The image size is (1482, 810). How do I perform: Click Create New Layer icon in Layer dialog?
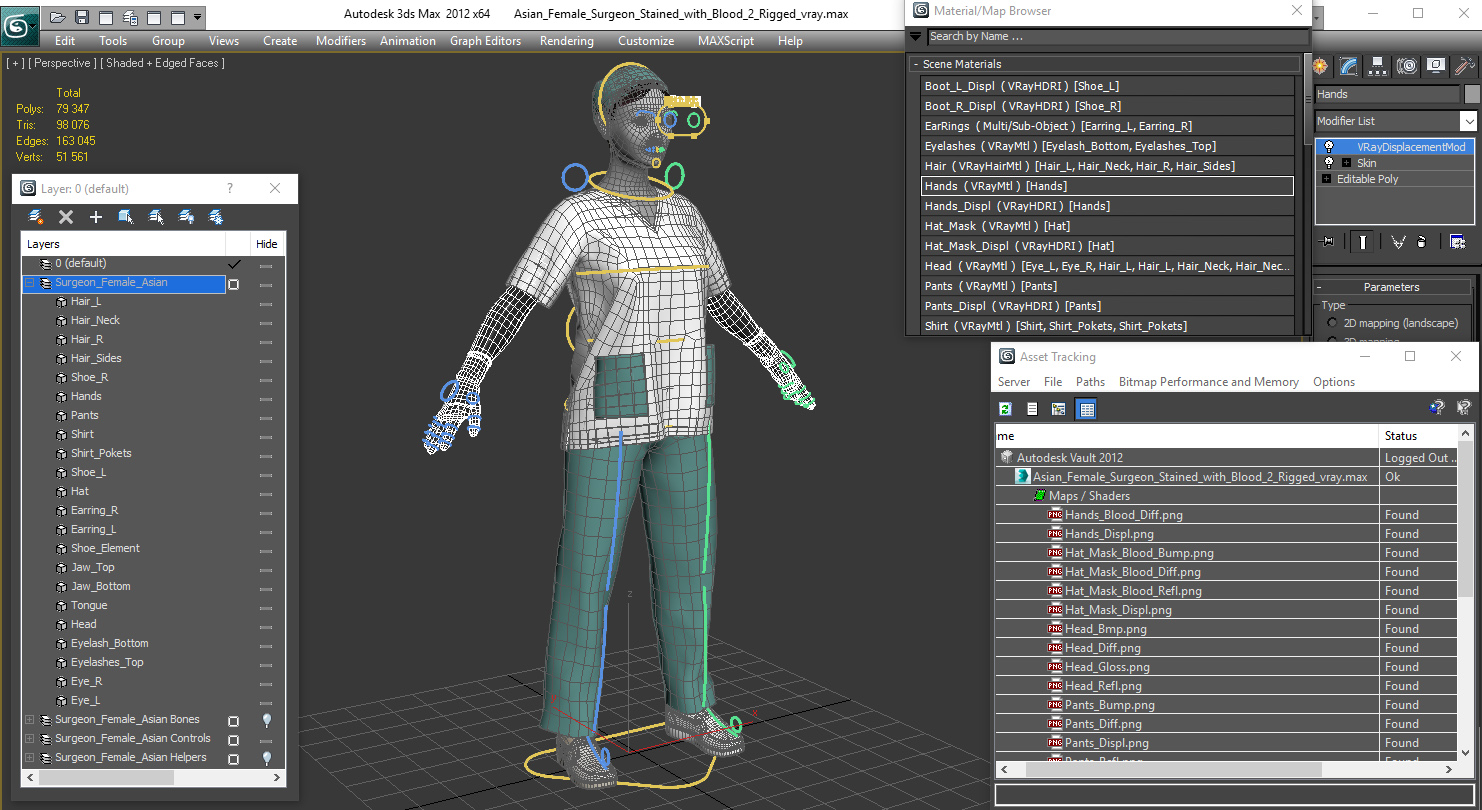coord(36,217)
